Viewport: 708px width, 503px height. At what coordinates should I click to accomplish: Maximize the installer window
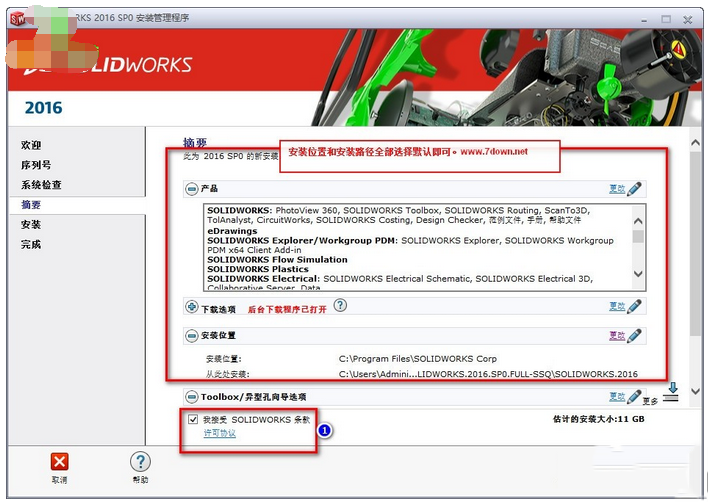coord(666,19)
